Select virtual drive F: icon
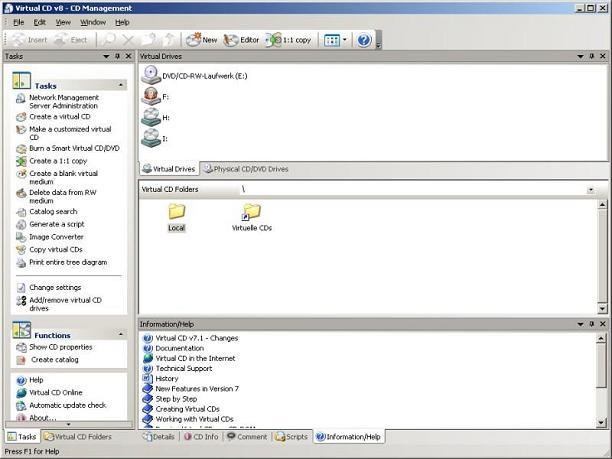The image size is (612, 459). 150,96
